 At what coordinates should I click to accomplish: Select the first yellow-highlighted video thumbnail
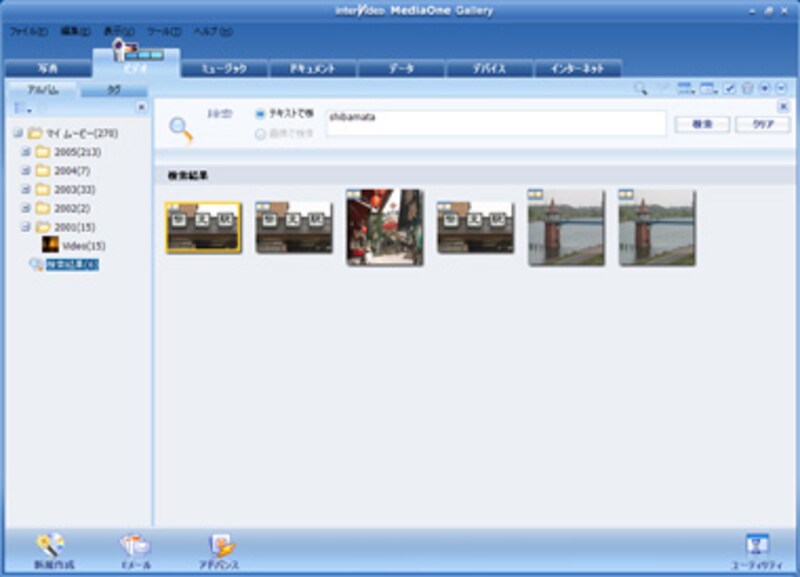203,228
